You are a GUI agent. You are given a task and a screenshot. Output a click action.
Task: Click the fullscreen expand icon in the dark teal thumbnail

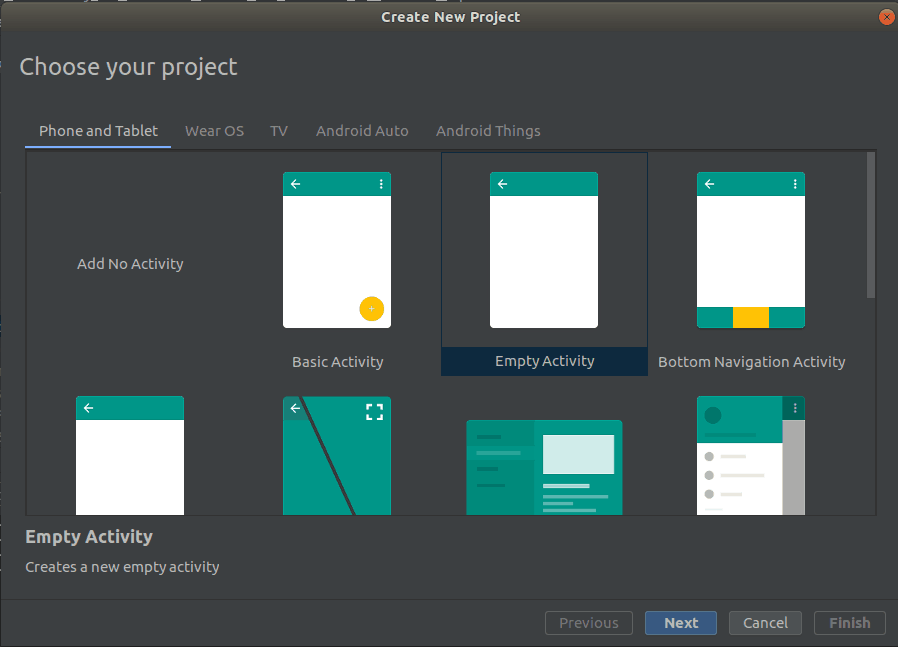[374, 411]
